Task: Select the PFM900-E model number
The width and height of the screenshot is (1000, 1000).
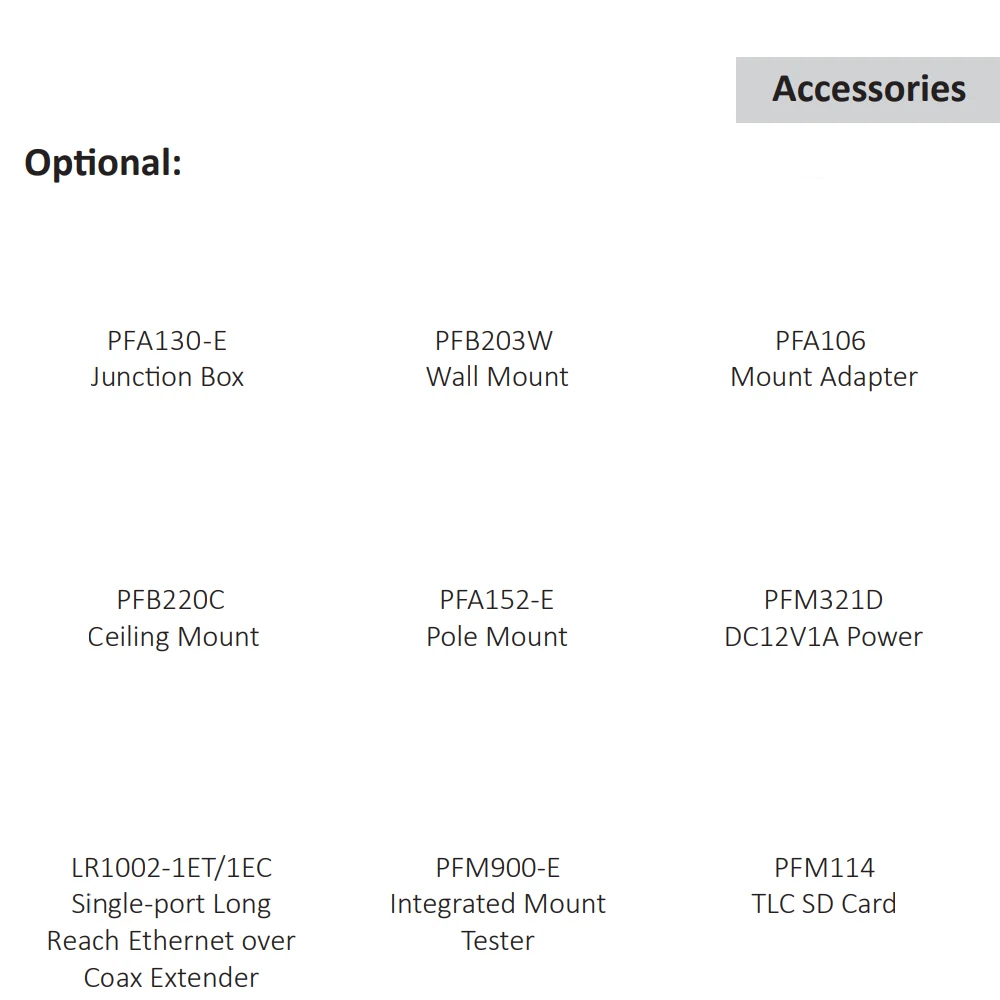Action: 498,867
